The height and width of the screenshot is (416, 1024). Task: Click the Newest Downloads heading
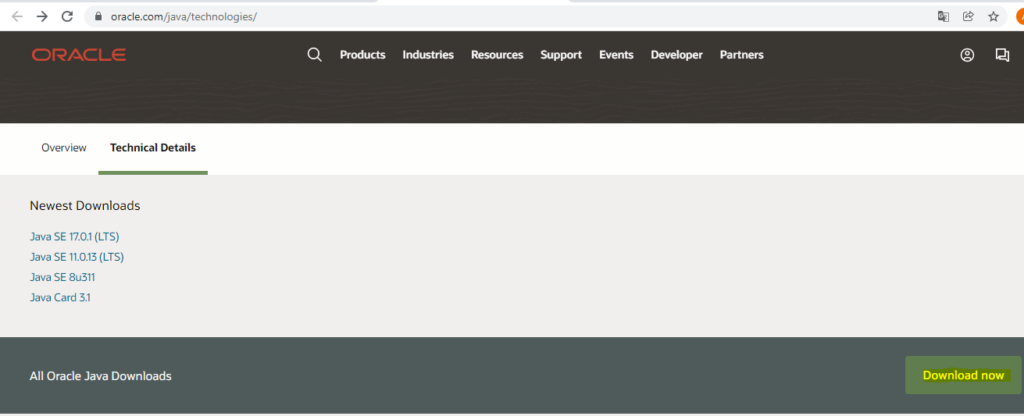click(85, 206)
